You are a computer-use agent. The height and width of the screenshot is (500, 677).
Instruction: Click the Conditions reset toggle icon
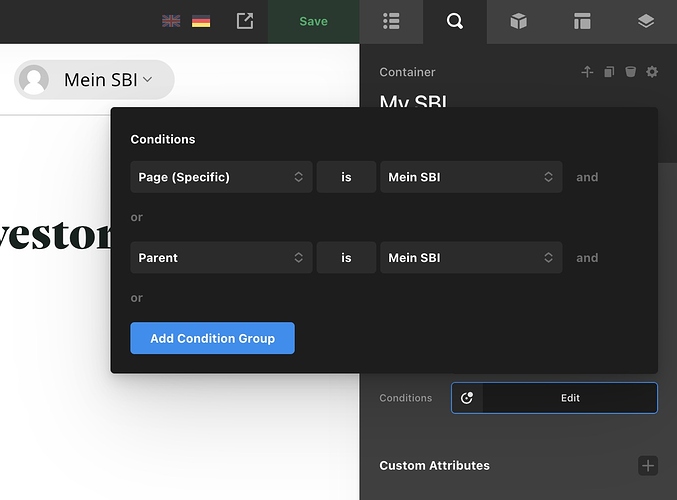click(x=467, y=398)
